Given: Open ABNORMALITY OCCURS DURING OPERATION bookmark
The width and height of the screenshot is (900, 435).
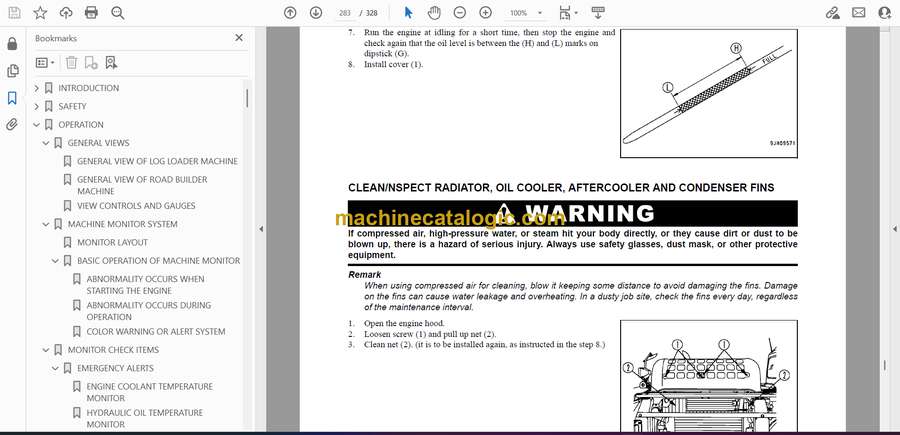Looking at the screenshot, I should tap(149, 311).
